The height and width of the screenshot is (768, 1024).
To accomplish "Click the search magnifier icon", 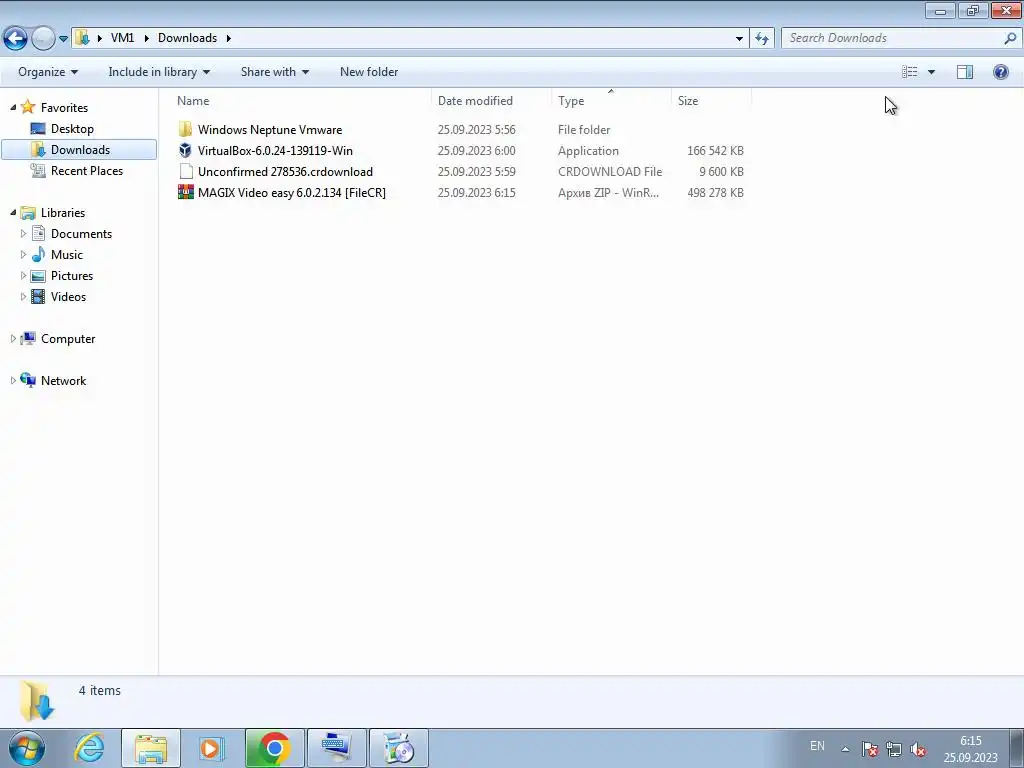I will [x=1010, y=38].
